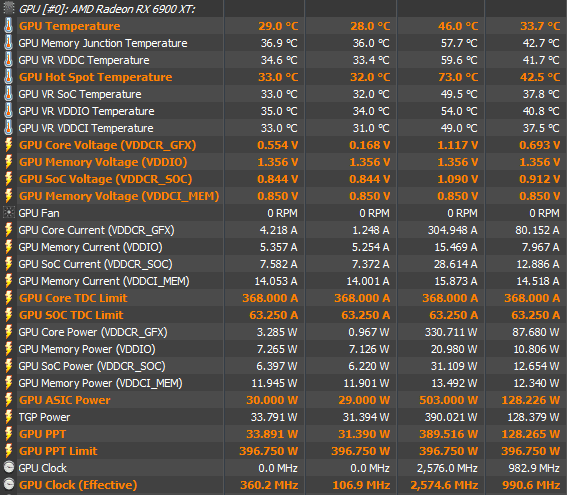Screen dimensions: 567x495
Task: Click the lightning icon beside GPU SoC Current
Action: tap(8, 264)
